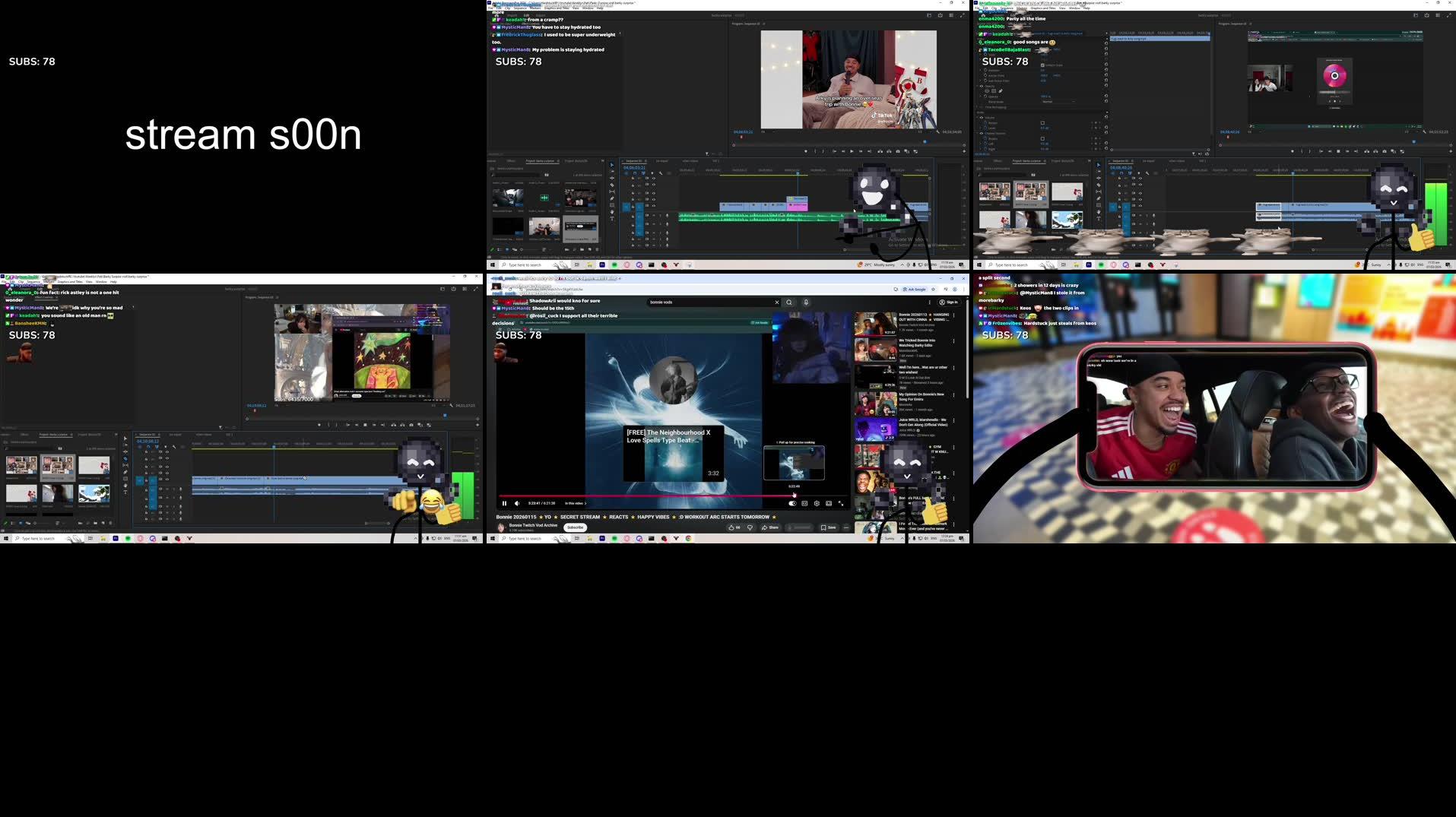Toggle the Uniform Scale checkbox in Effect Controls
The width and height of the screenshot is (1456, 817).
[x=1042, y=65]
